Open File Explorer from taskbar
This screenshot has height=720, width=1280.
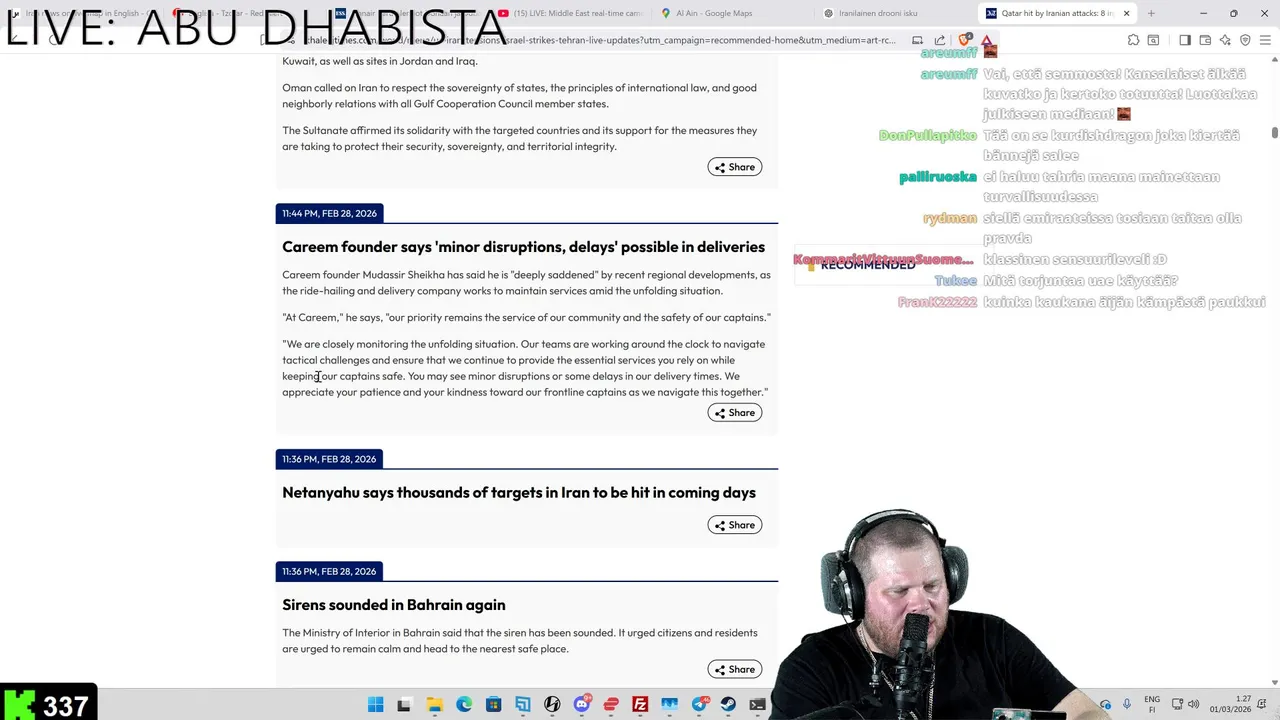(434, 705)
